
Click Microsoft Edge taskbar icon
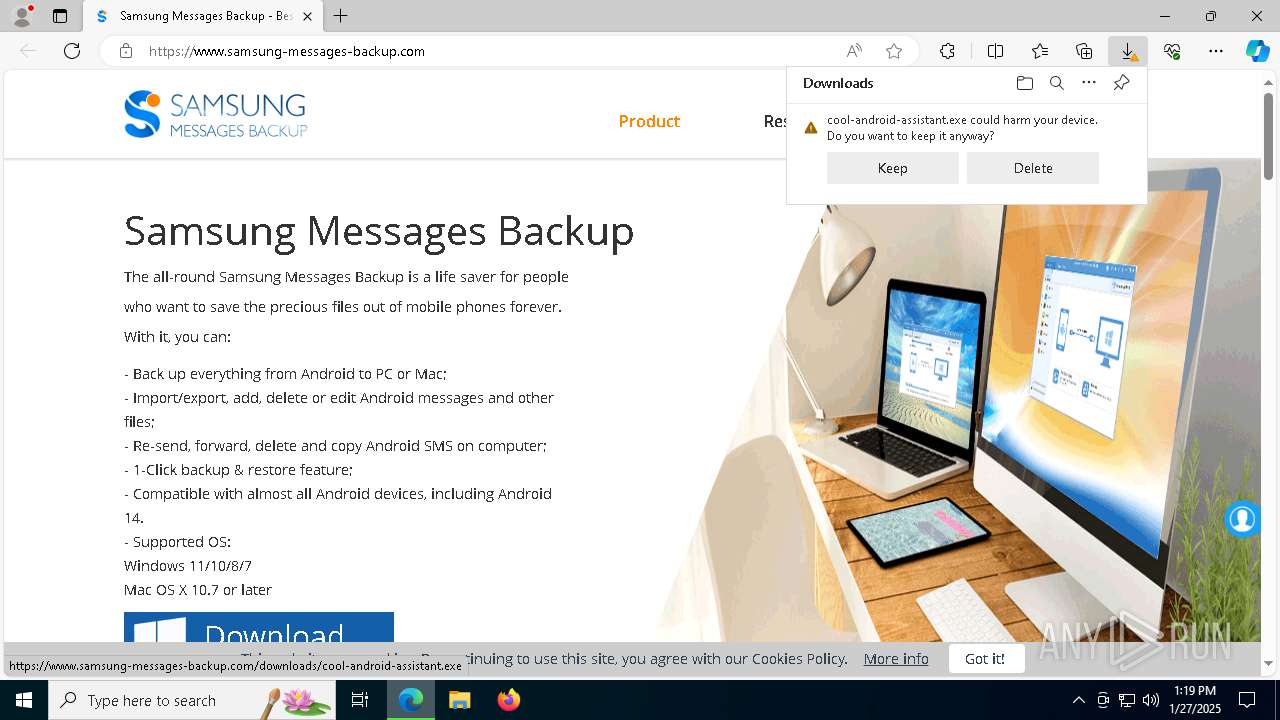click(x=411, y=700)
